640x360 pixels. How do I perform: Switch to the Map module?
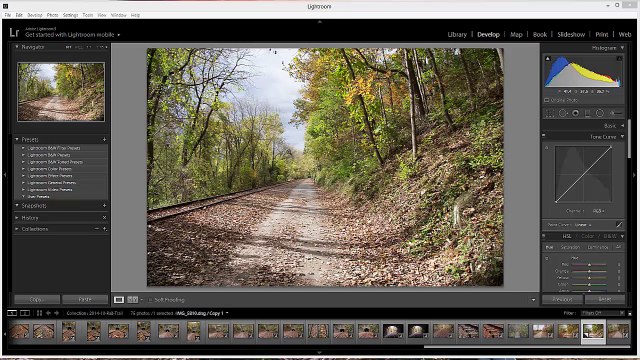click(x=516, y=35)
